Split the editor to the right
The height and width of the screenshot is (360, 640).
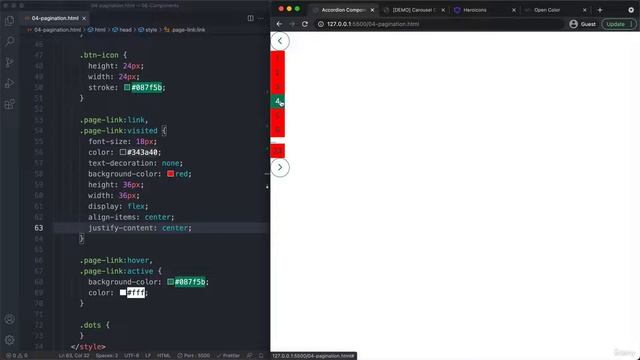250,18
